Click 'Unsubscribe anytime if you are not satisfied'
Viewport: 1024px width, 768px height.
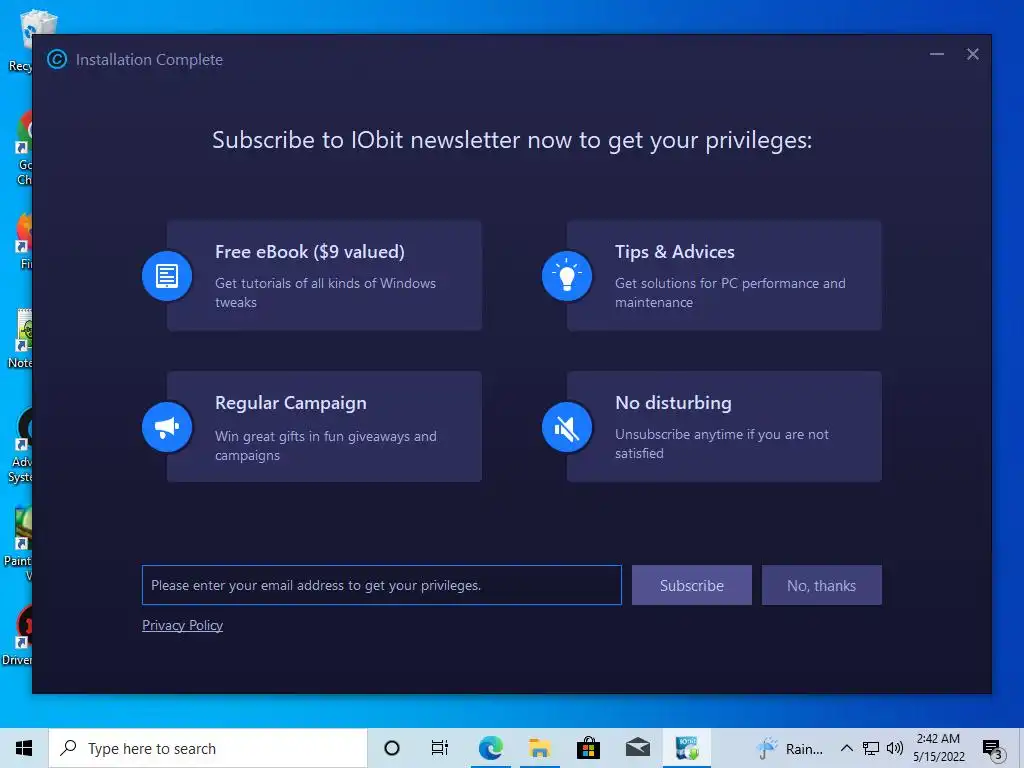pyautogui.click(x=722, y=443)
